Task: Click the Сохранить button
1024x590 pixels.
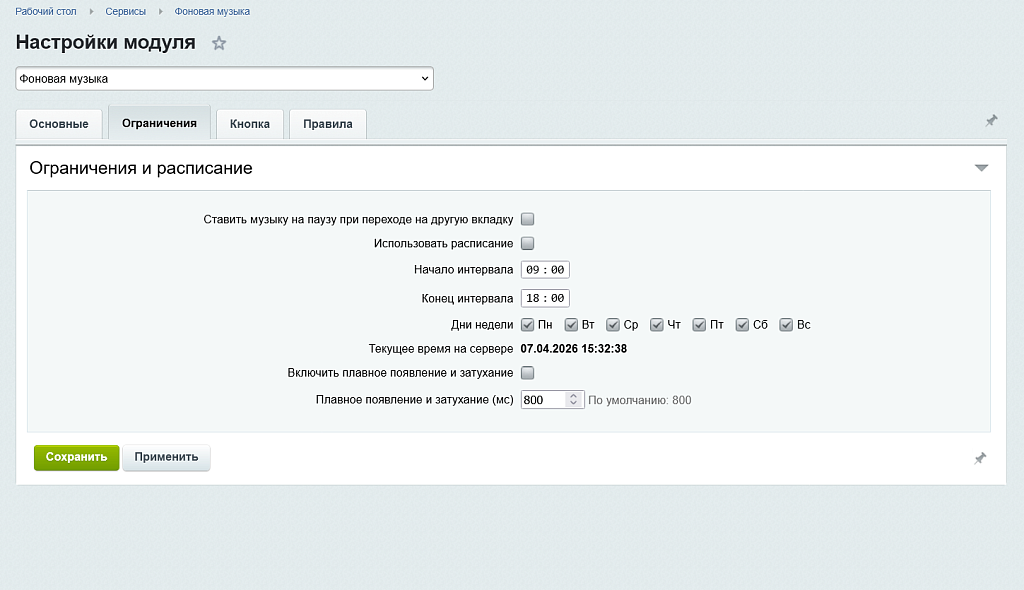Action: (76, 457)
